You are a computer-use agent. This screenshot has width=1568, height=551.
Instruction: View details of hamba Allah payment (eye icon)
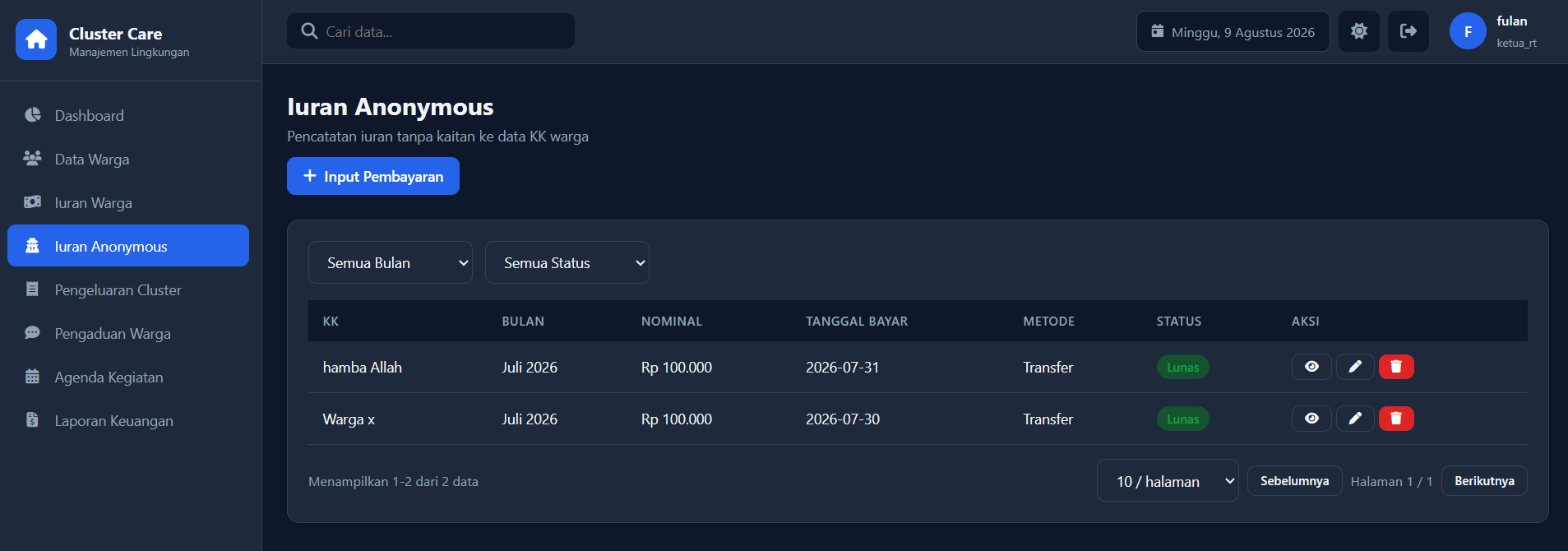coord(1311,367)
